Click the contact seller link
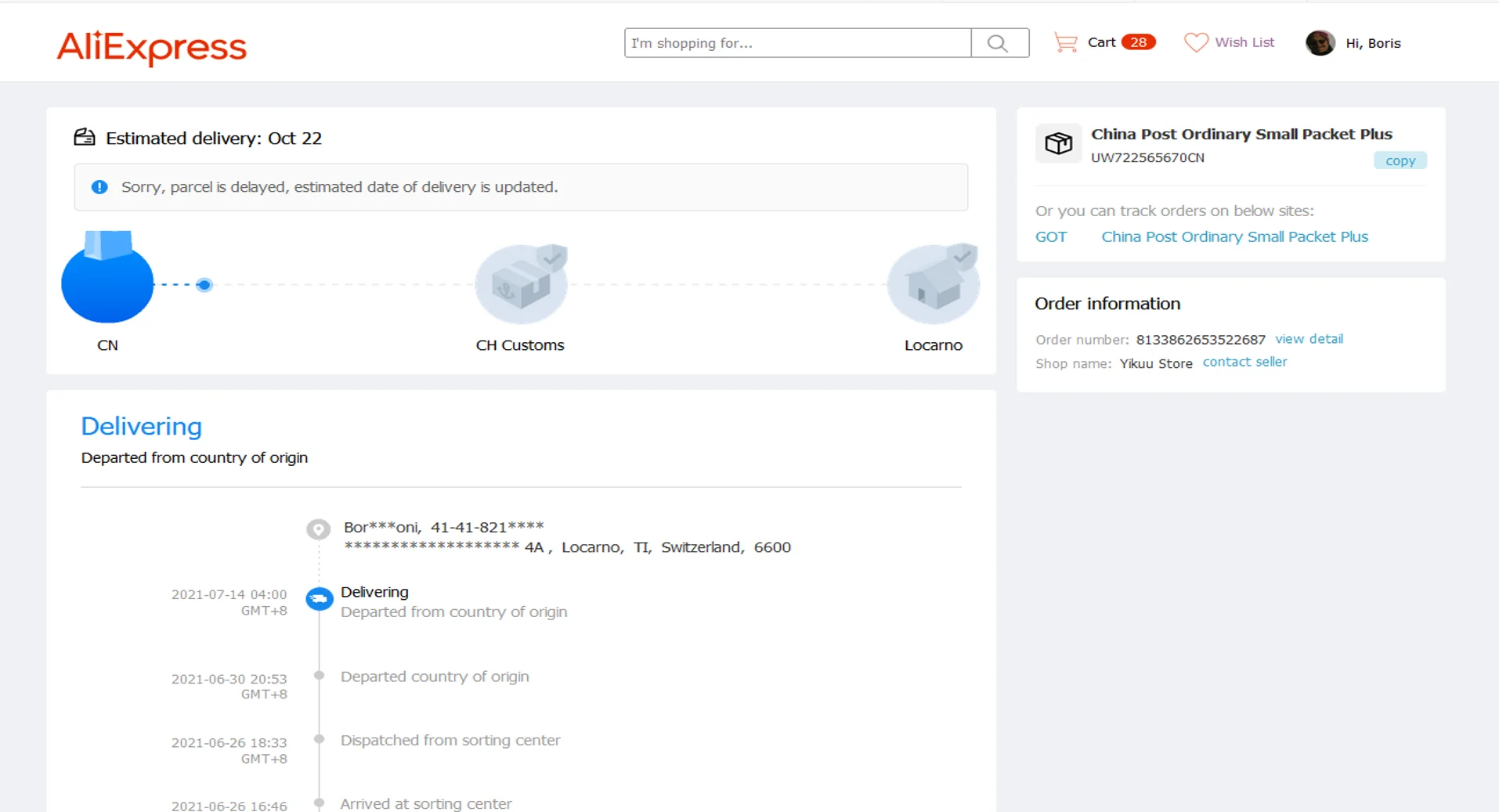 pos(1244,362)
